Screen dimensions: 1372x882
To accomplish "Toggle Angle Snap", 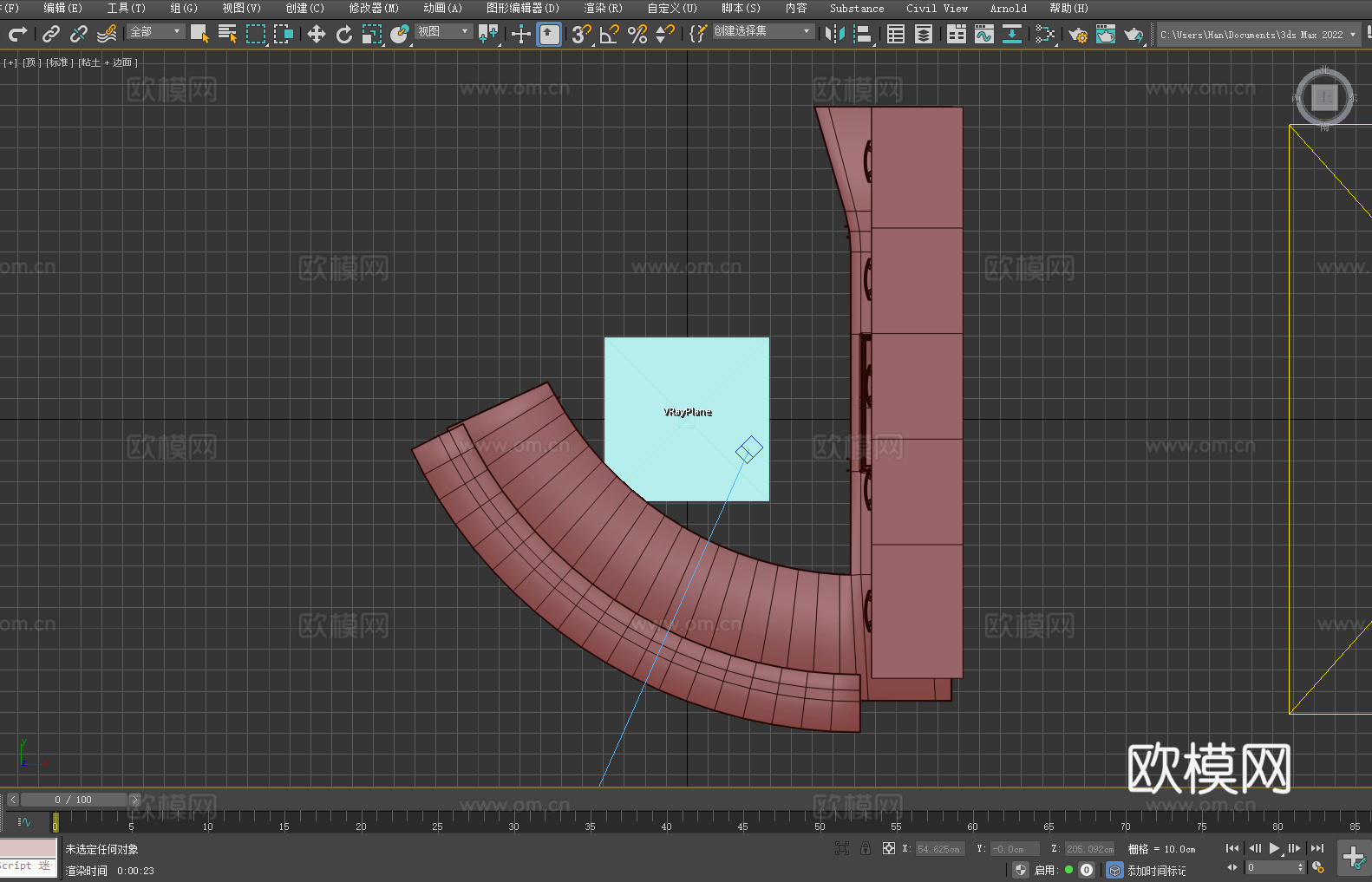I will point(610,34).
